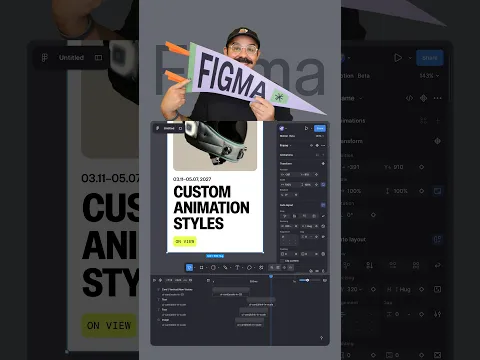The image size is (480, 360).
Task: Click the more options ellipsis in Frame row
Action: (323, 146)
